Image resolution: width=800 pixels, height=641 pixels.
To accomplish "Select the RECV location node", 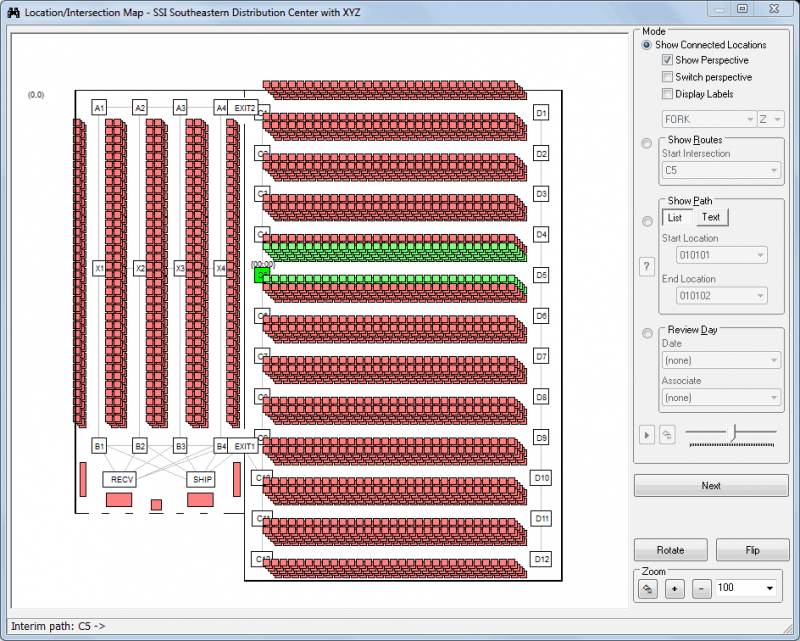I will click(120, 479).
